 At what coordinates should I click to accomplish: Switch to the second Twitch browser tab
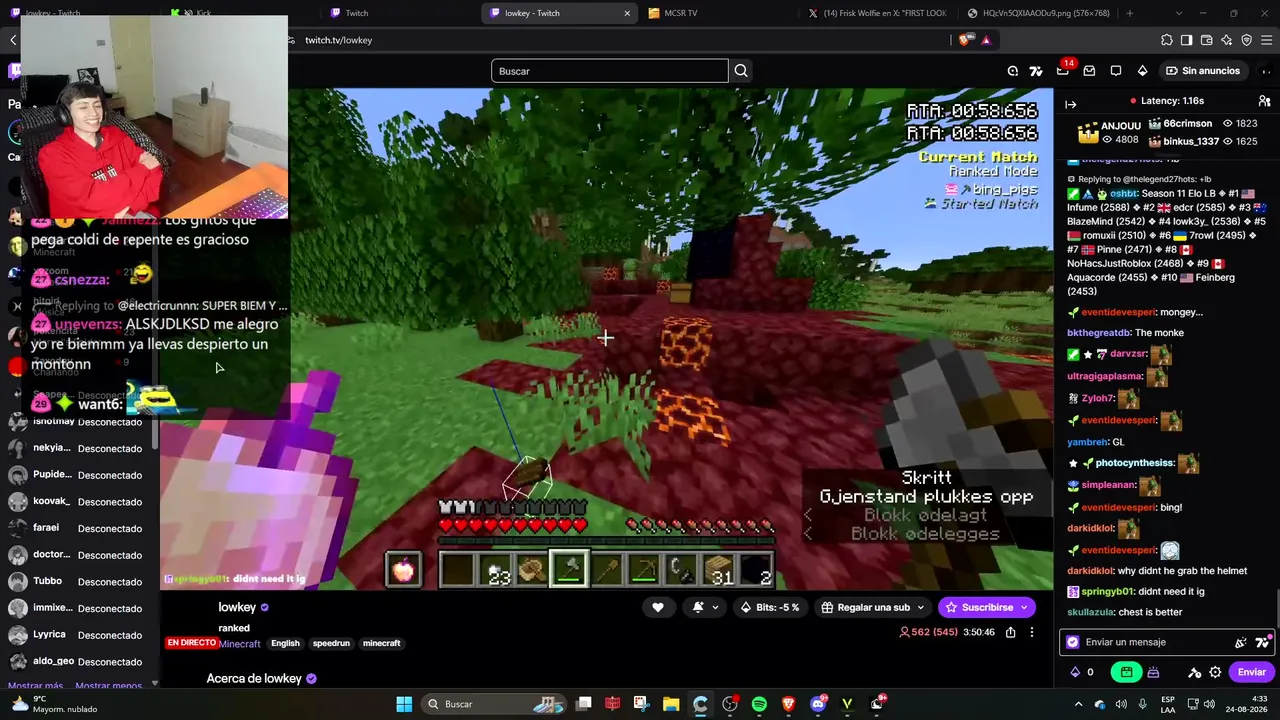(398, 13)
